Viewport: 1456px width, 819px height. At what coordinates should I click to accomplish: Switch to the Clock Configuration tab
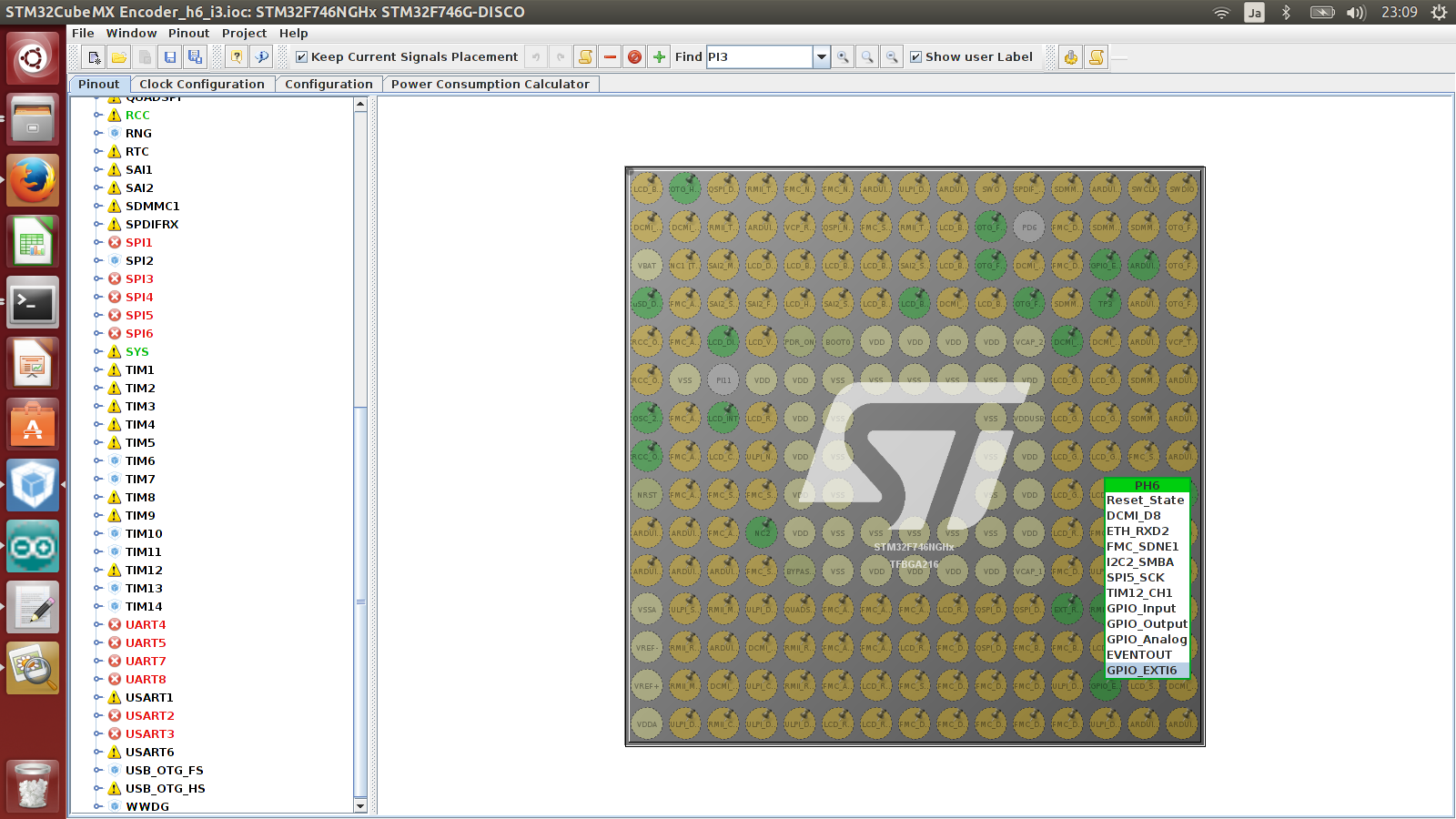tap(201, 84)
